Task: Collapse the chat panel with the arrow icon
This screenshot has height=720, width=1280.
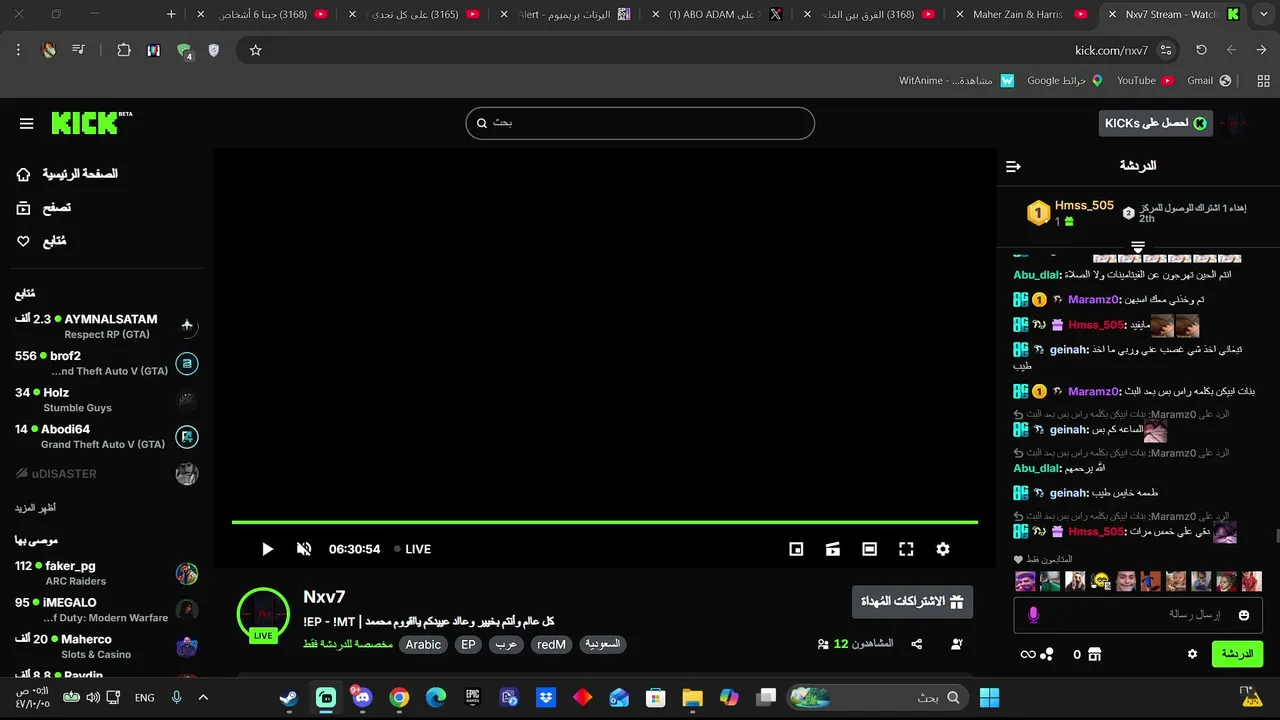Action: (1013, 166)
